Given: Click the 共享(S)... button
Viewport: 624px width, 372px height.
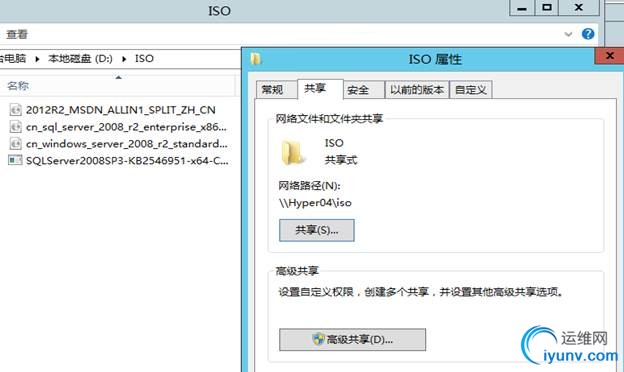Looking at the screenshot, I should coord(317,230).
